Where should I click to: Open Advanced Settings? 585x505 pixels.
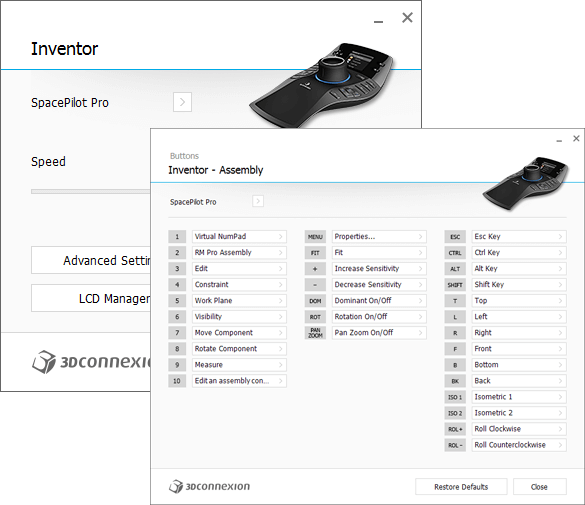coord(91,260)
